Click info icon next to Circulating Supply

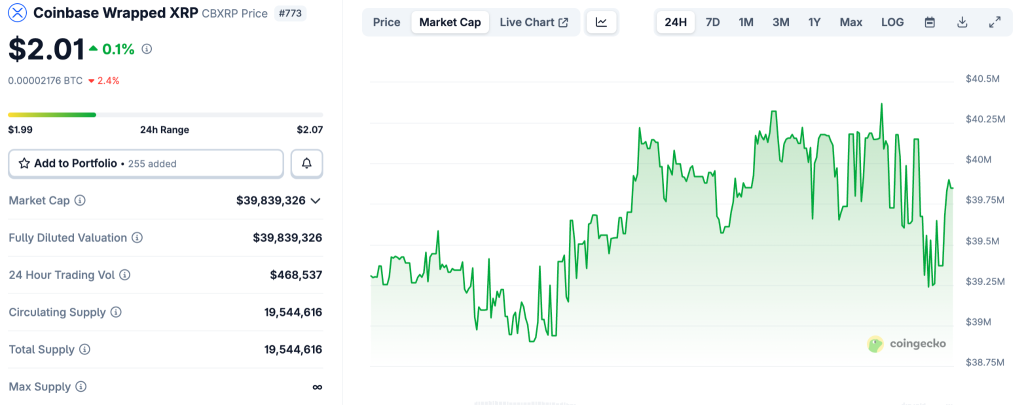point(116,312)
